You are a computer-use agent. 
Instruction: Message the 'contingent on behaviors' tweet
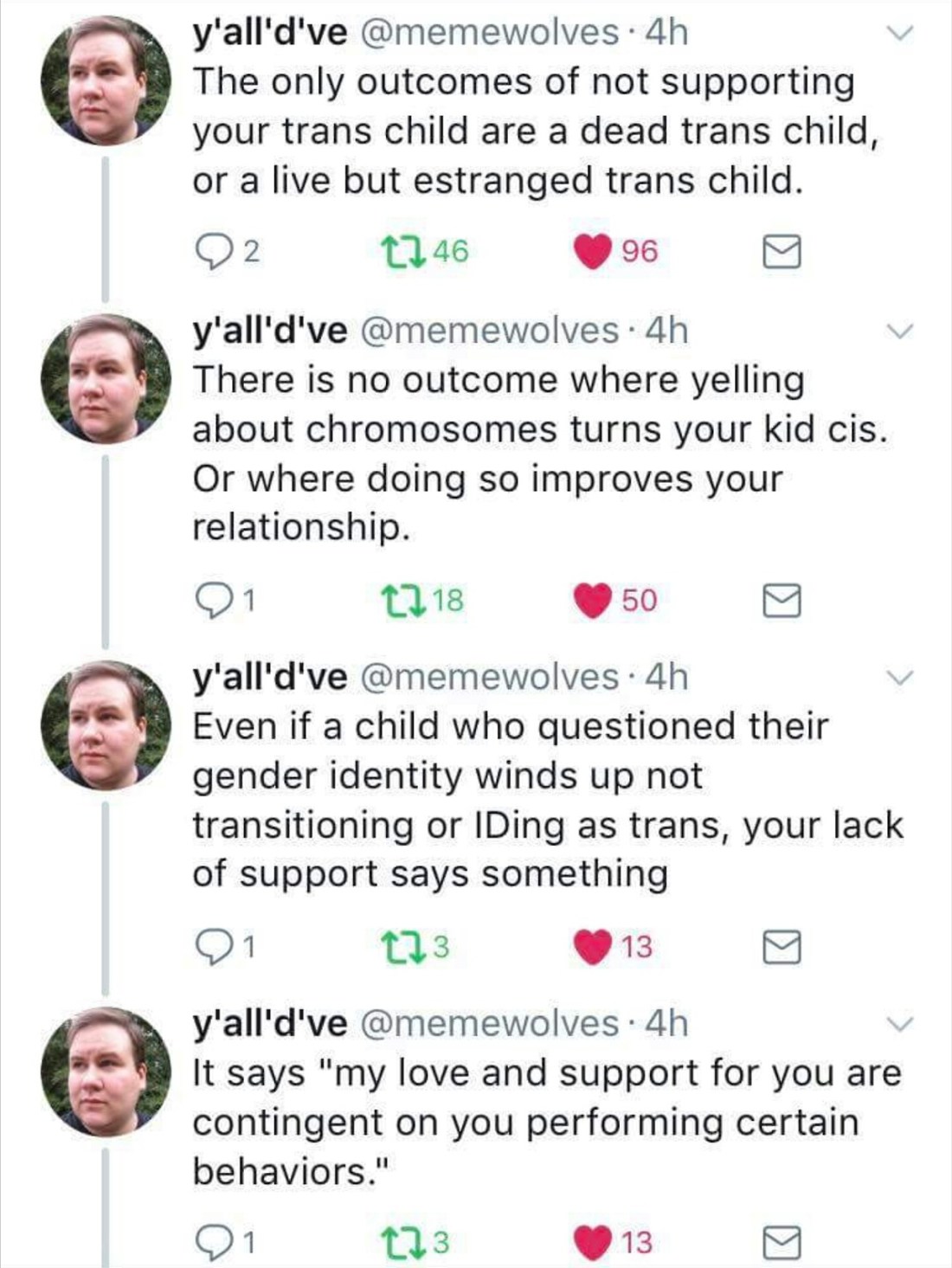pyautogui.click(x=782, y=1243)
